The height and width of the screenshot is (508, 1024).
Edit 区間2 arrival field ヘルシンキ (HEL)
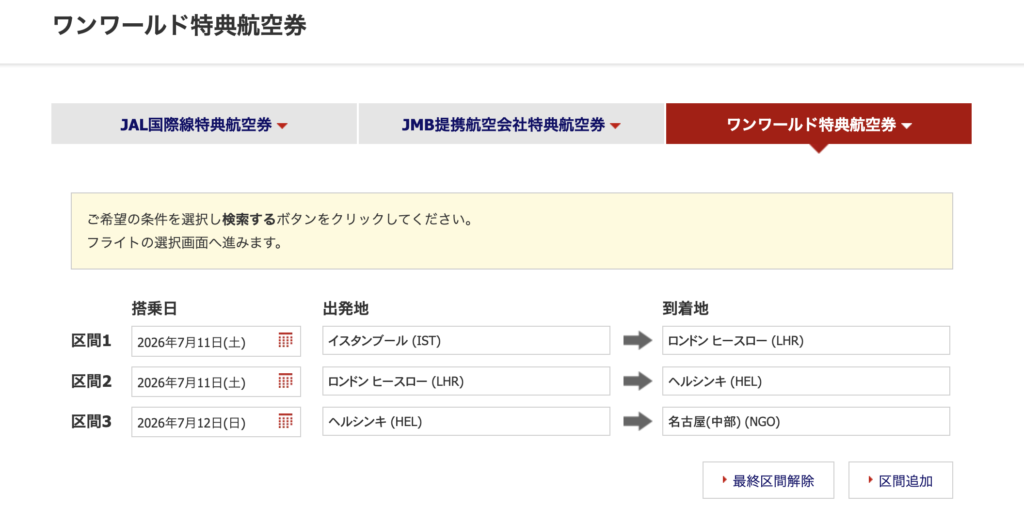[x=806, y=381]
